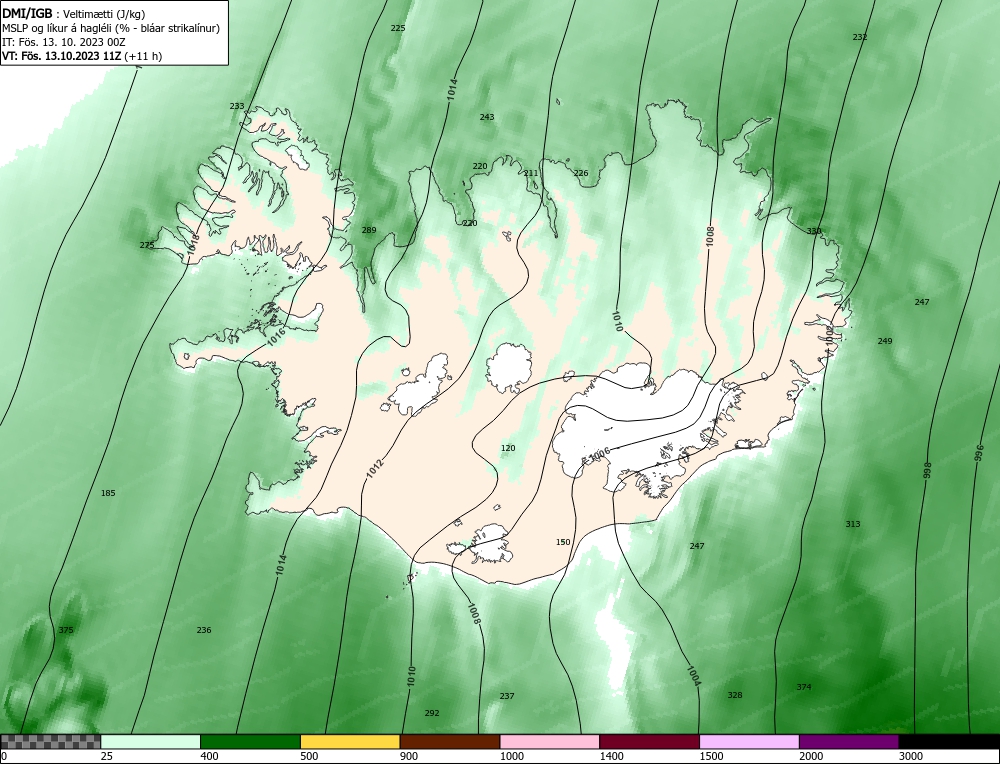The width and height of the screenshot is (1000, 764).
Task: Click the legend tick label '400'
Action: (209, 756)
